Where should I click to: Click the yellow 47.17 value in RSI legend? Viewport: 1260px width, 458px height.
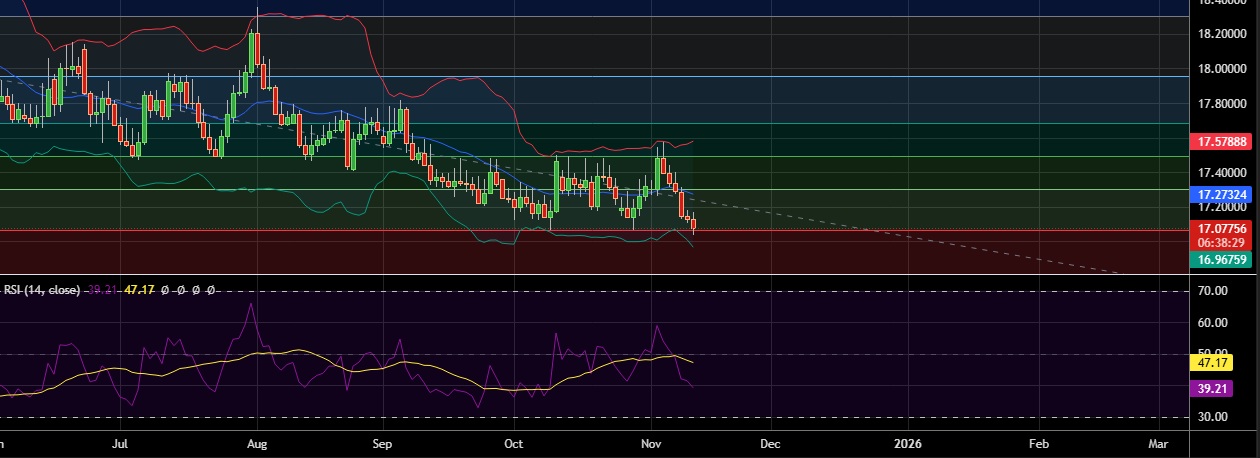point(138,290)
